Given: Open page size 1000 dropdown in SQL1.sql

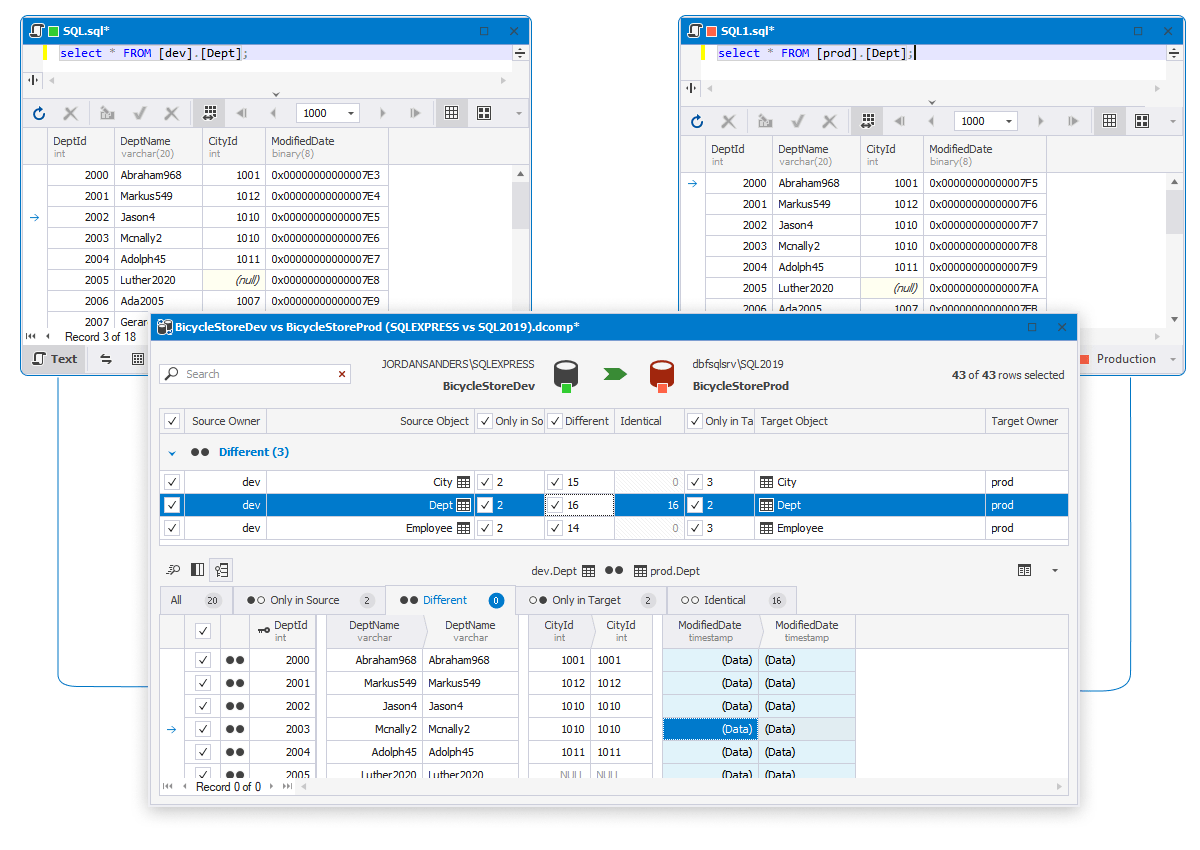Looking at the screenshot, I should (1009, 122).
